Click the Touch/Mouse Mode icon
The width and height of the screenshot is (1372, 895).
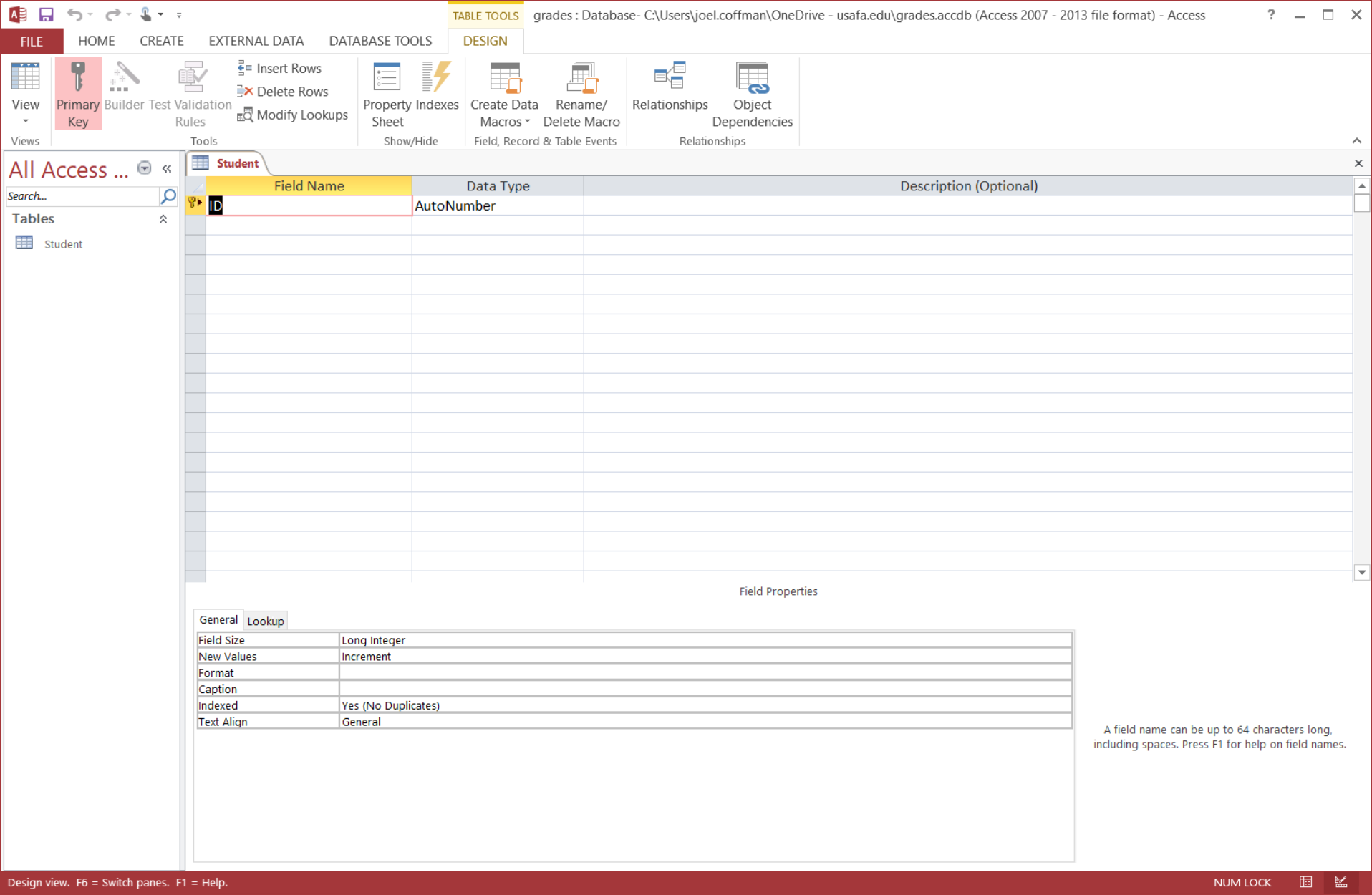145,14
